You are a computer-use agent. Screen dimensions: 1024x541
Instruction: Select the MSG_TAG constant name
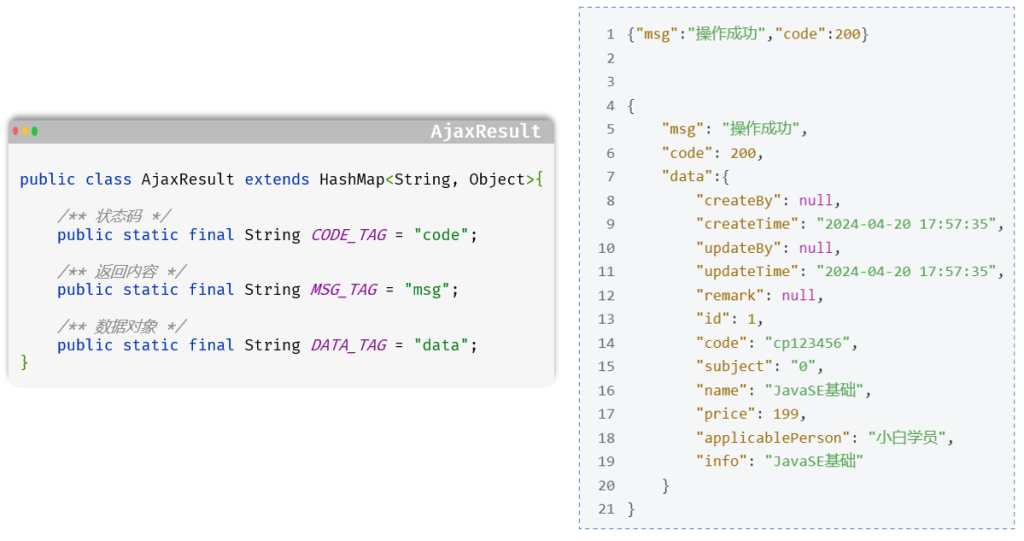[x=344, y=290]
